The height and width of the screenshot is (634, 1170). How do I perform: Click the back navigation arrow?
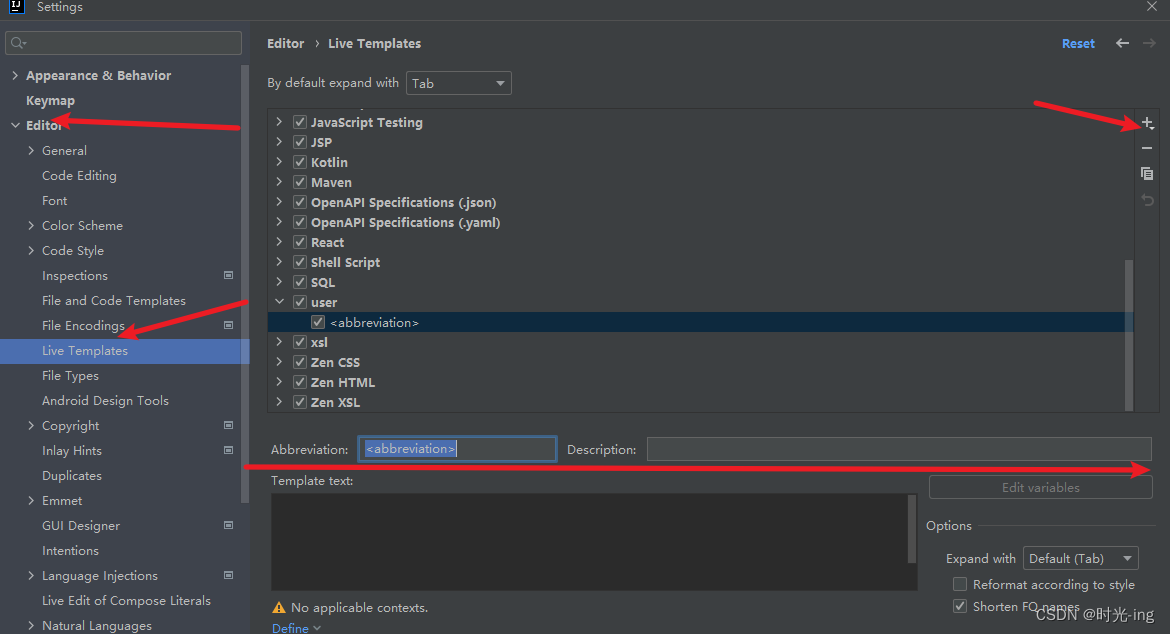1122,43
